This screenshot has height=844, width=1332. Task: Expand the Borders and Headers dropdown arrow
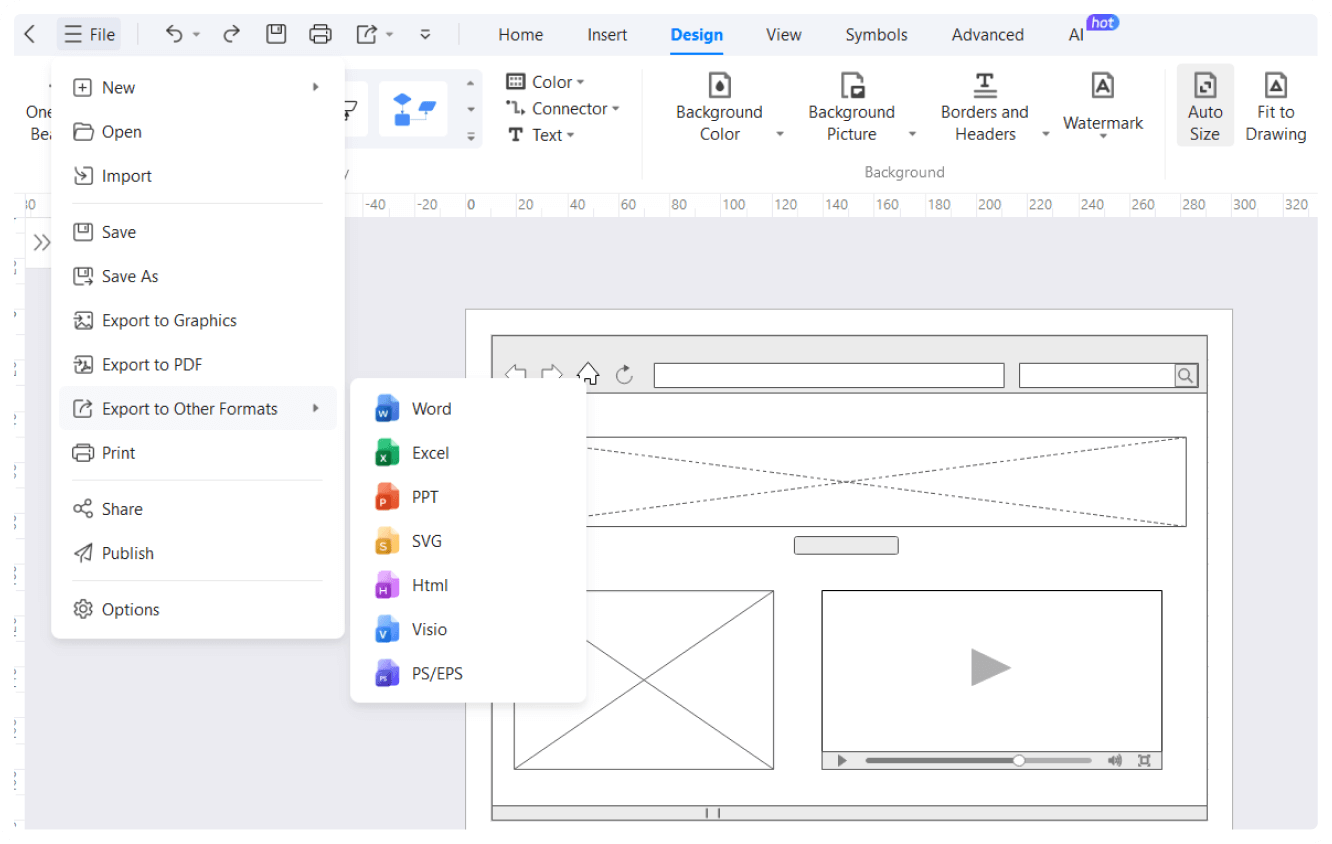click(1046, 134)
